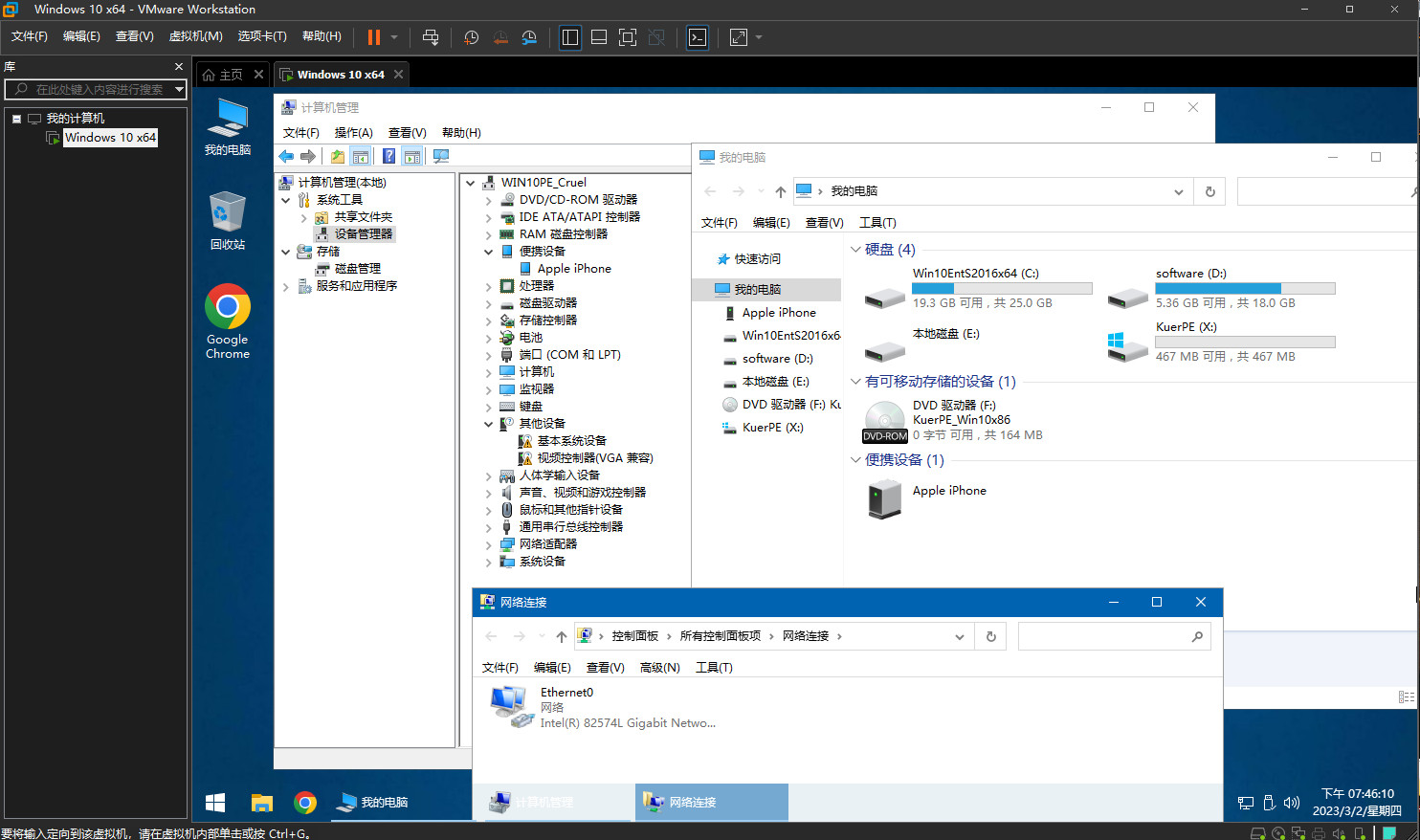Screen dimensions: 1420x840
Task: Take a snapshot with the clock icon
Action: pos(472,37)
